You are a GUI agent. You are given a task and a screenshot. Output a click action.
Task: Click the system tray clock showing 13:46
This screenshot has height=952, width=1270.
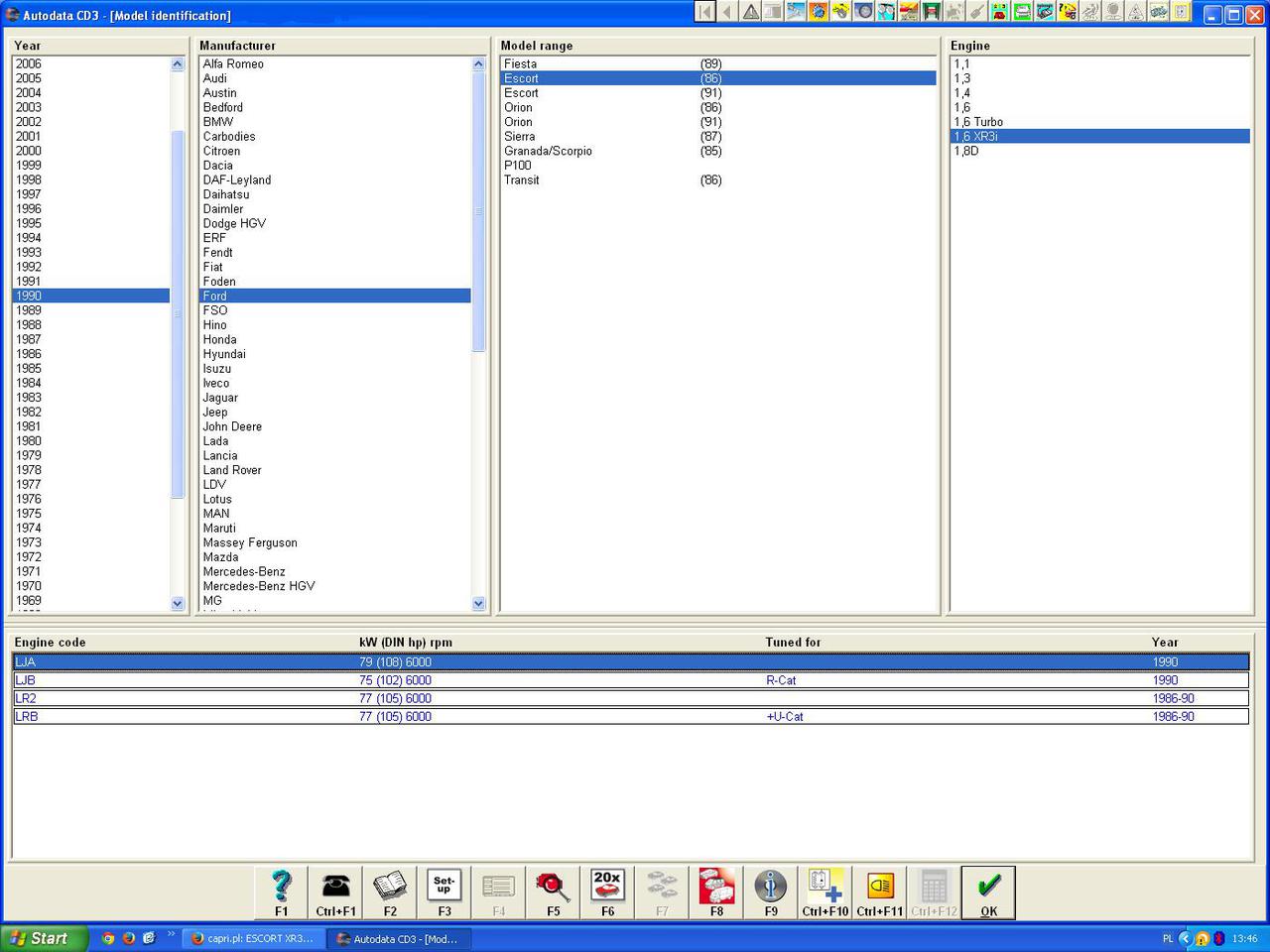(x=1245, y=938)
